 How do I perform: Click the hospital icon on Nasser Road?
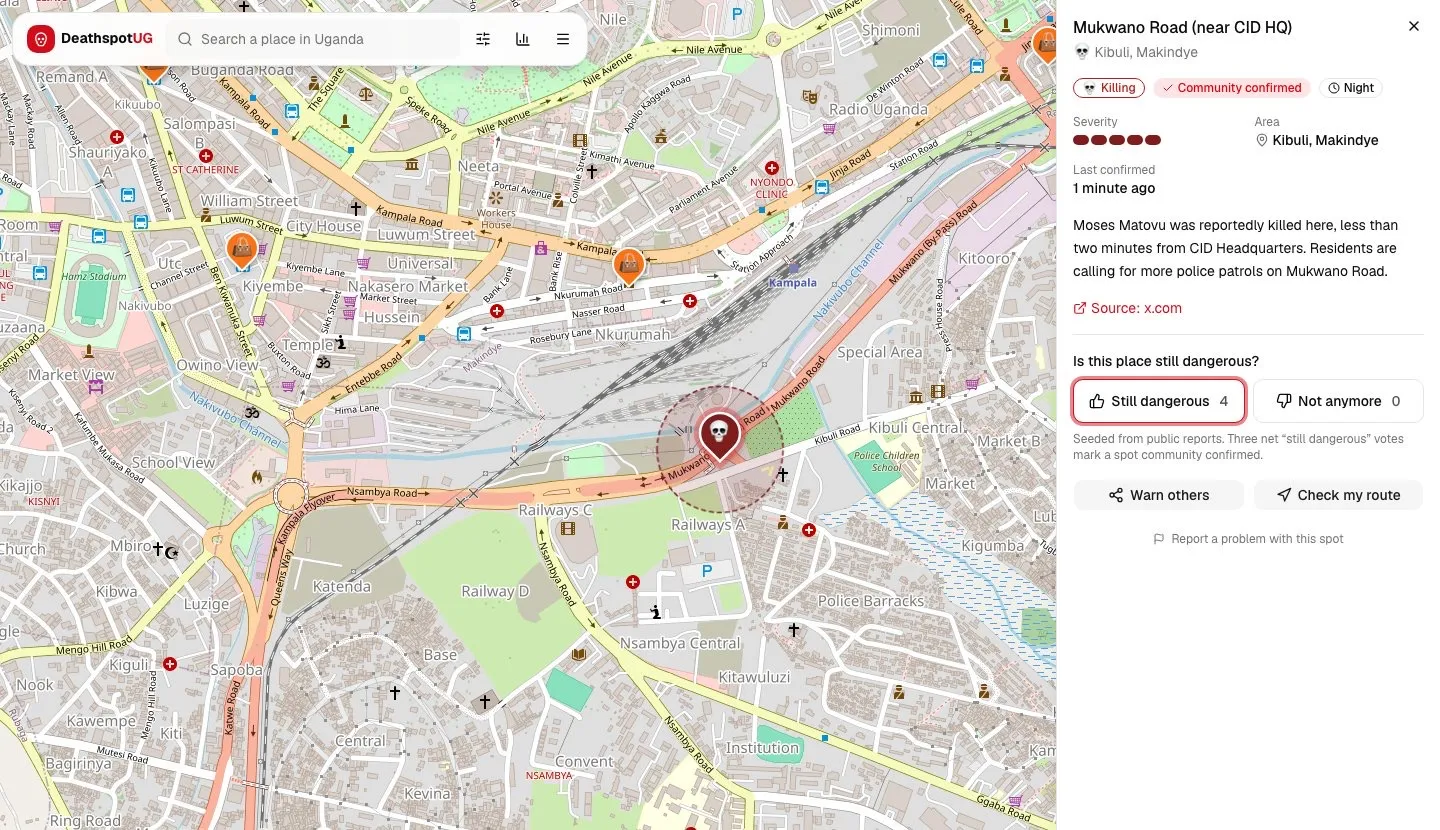pos(689,301)
